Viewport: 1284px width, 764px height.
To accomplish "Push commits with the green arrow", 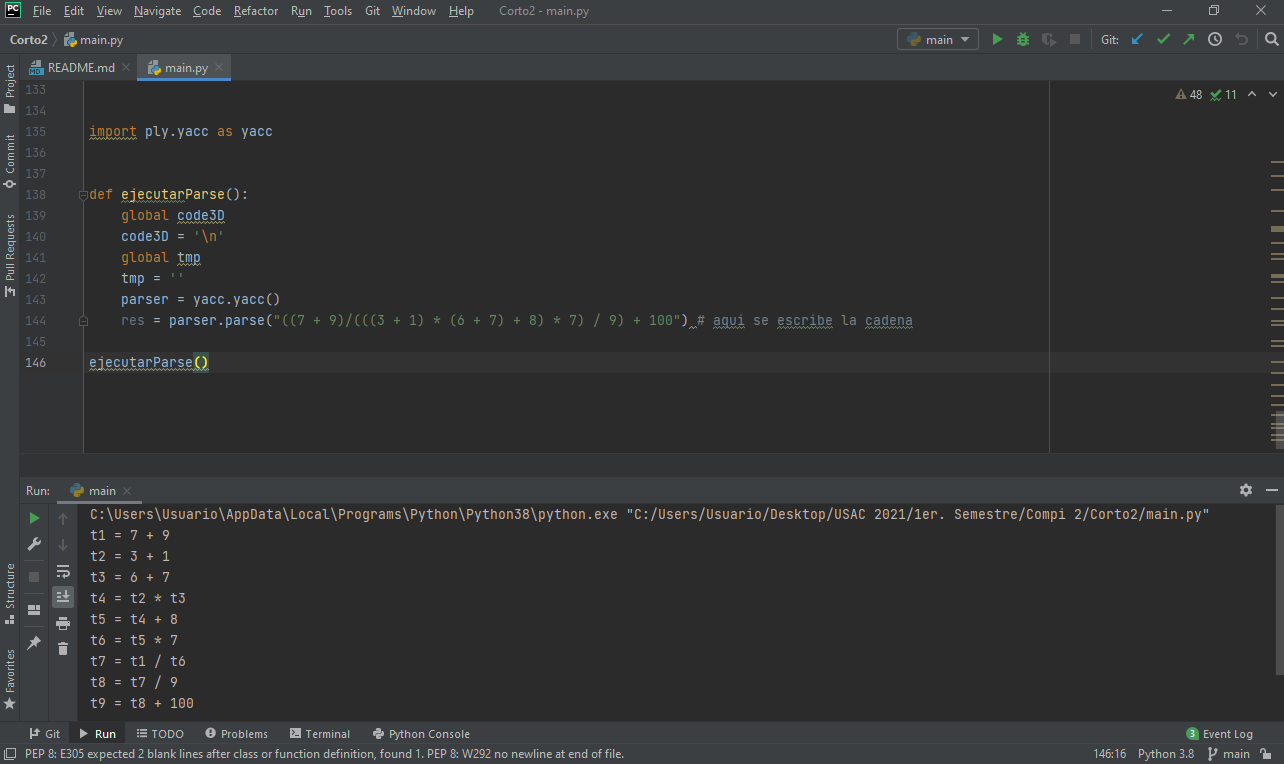I will pyautogui.click(x=1187, y=39).
